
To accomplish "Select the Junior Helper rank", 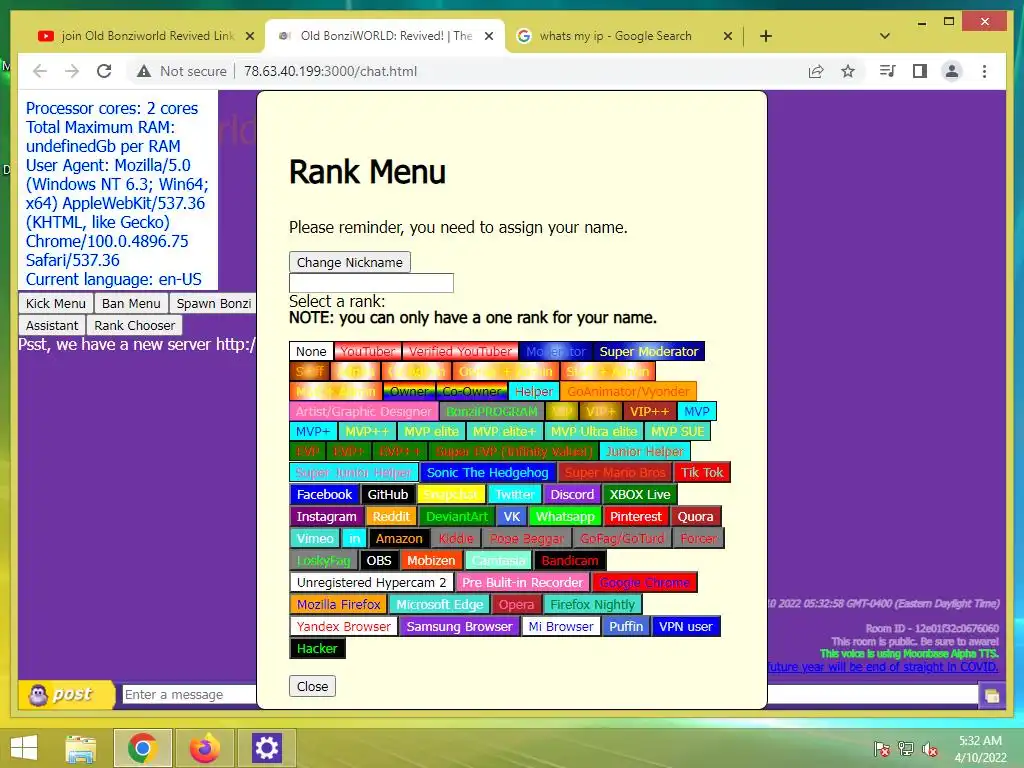I will 644,451.
